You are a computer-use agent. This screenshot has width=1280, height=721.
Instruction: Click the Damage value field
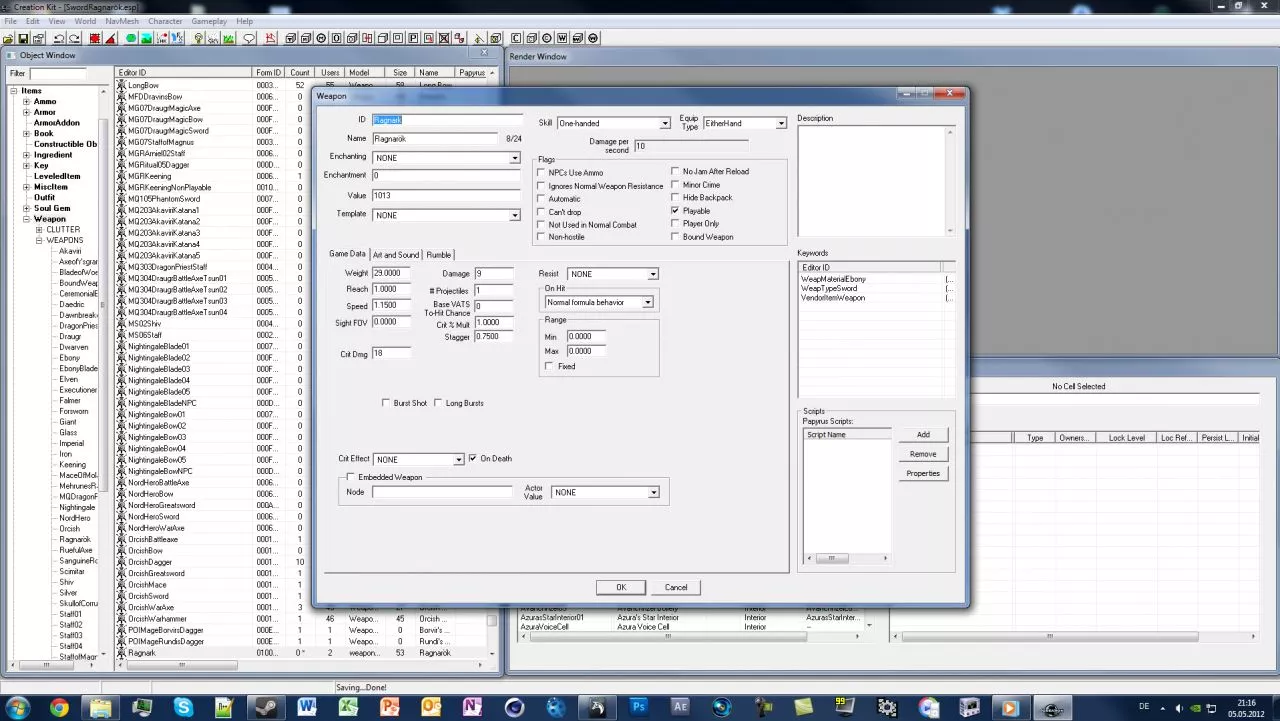pyautogui.click(x=494, y=274)
